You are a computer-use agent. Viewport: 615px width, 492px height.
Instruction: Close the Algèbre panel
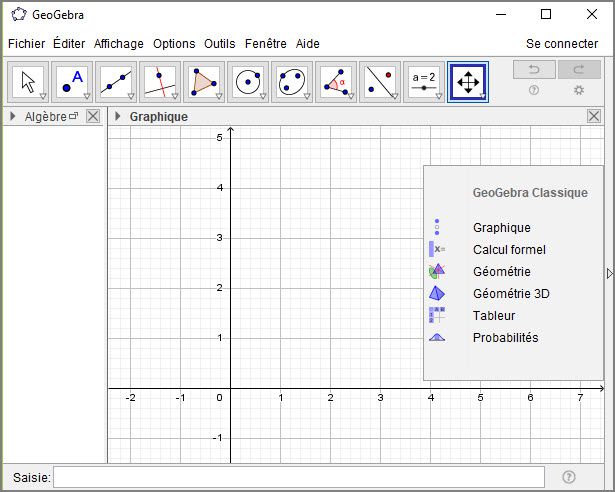click(x=93, y=116)
